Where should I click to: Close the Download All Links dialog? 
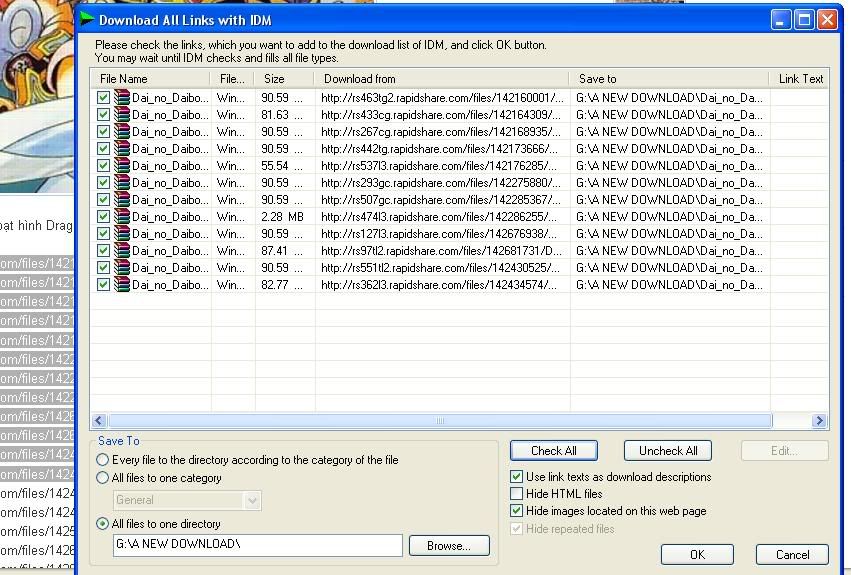point(827,20)
